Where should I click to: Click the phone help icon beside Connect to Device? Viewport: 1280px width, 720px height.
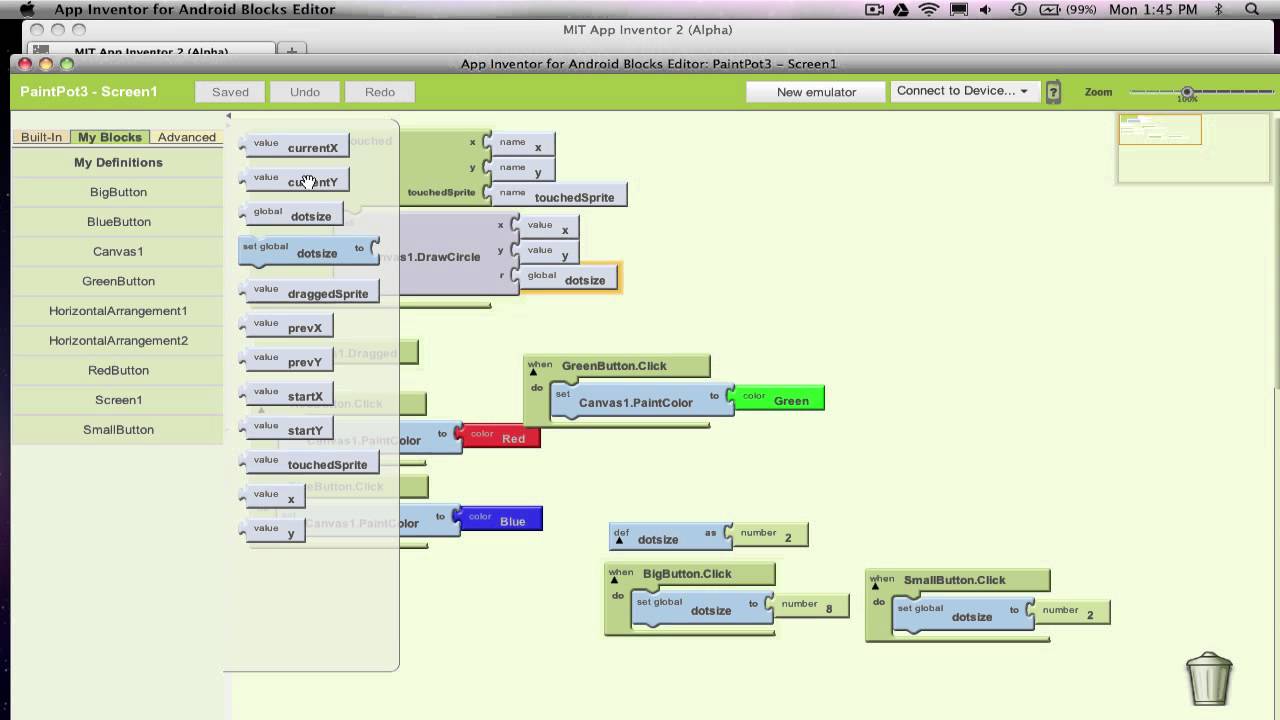pyautogui.click(x=1053, y=92)
